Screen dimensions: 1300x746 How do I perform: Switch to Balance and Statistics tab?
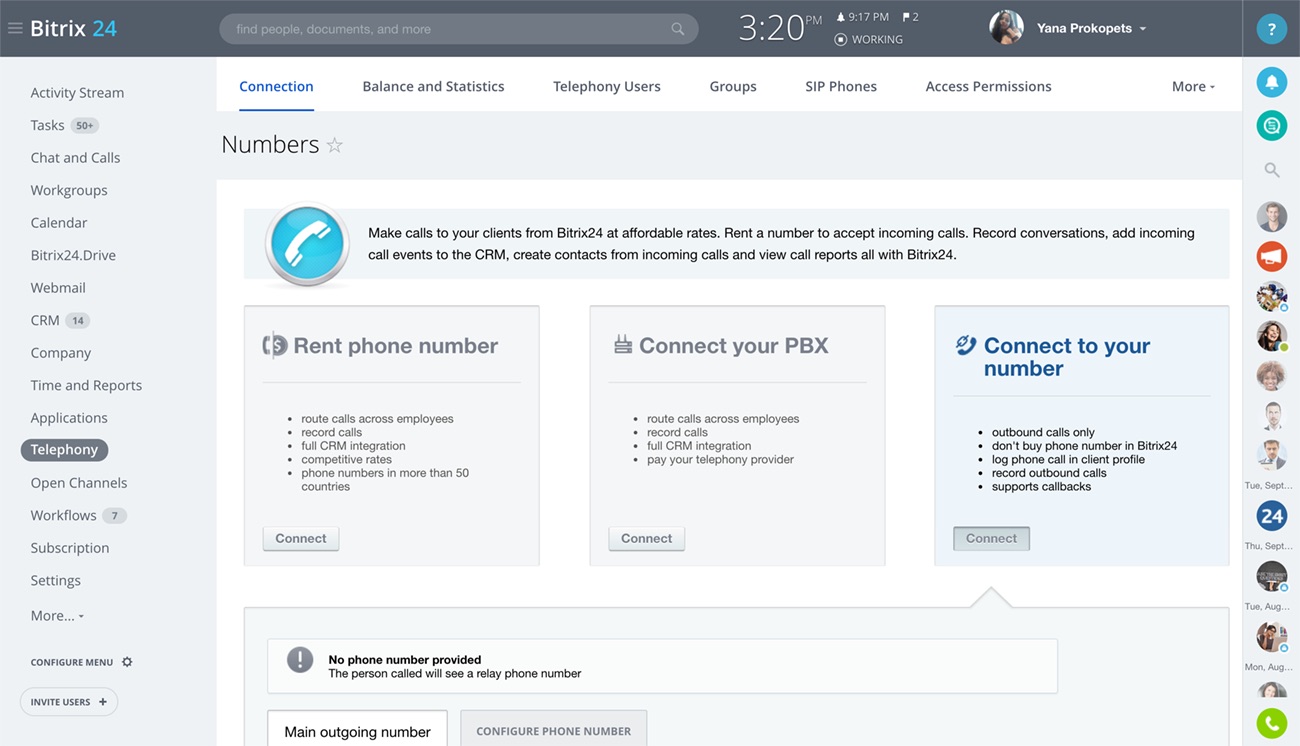click(433, 87)
